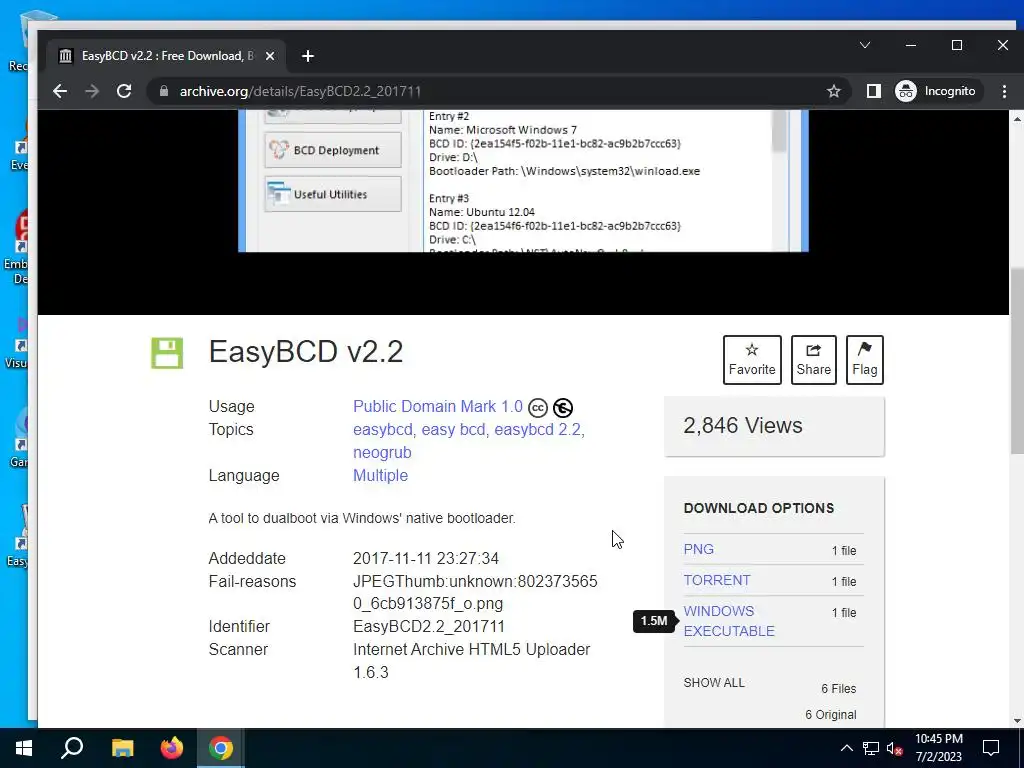The height and width of the screenshot is (768, 1024).
Task: Open the notification center icon
Action: (x=991, y=748)
